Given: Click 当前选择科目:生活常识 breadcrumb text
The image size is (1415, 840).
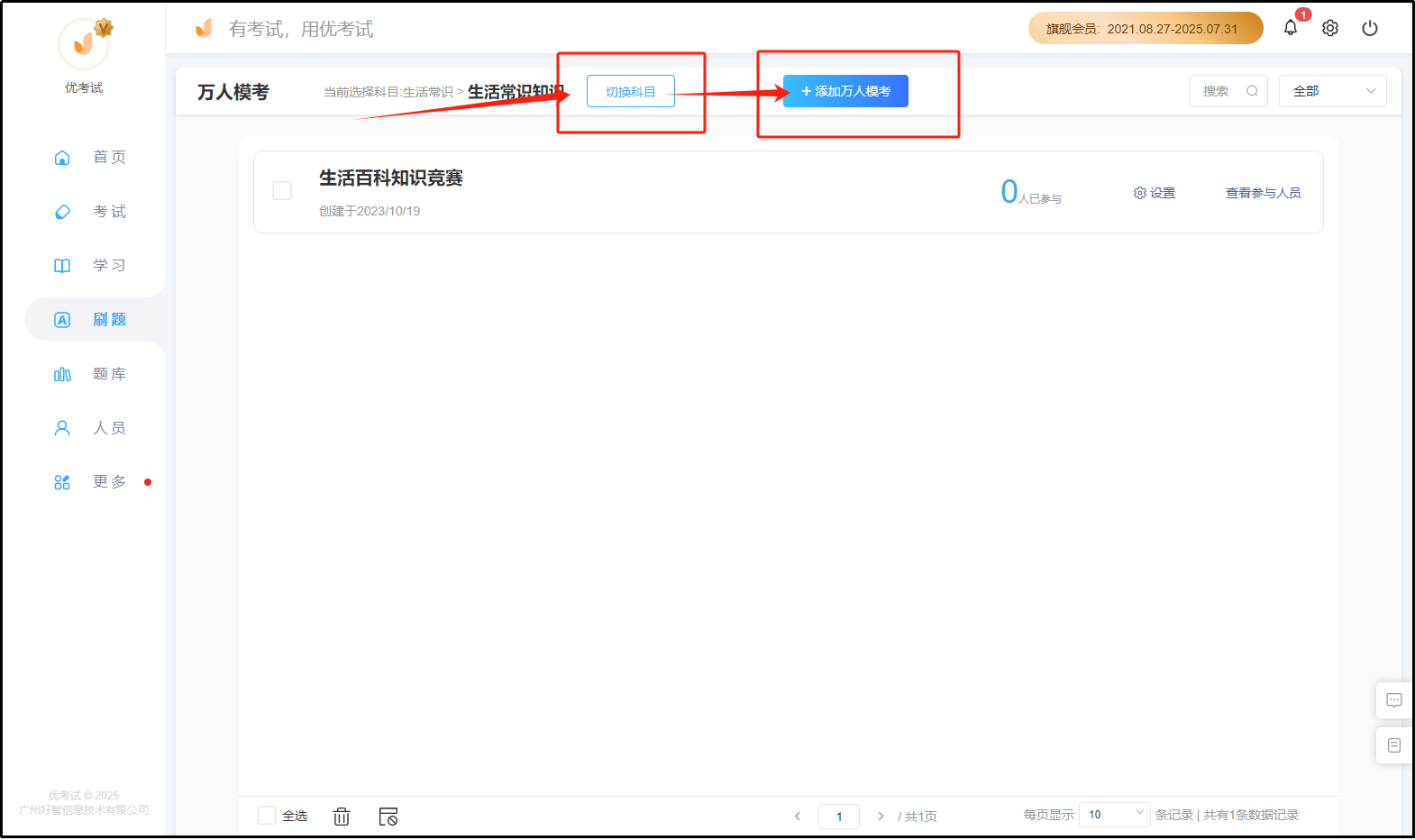Looking at the screenshot, I should click(388, 92).
